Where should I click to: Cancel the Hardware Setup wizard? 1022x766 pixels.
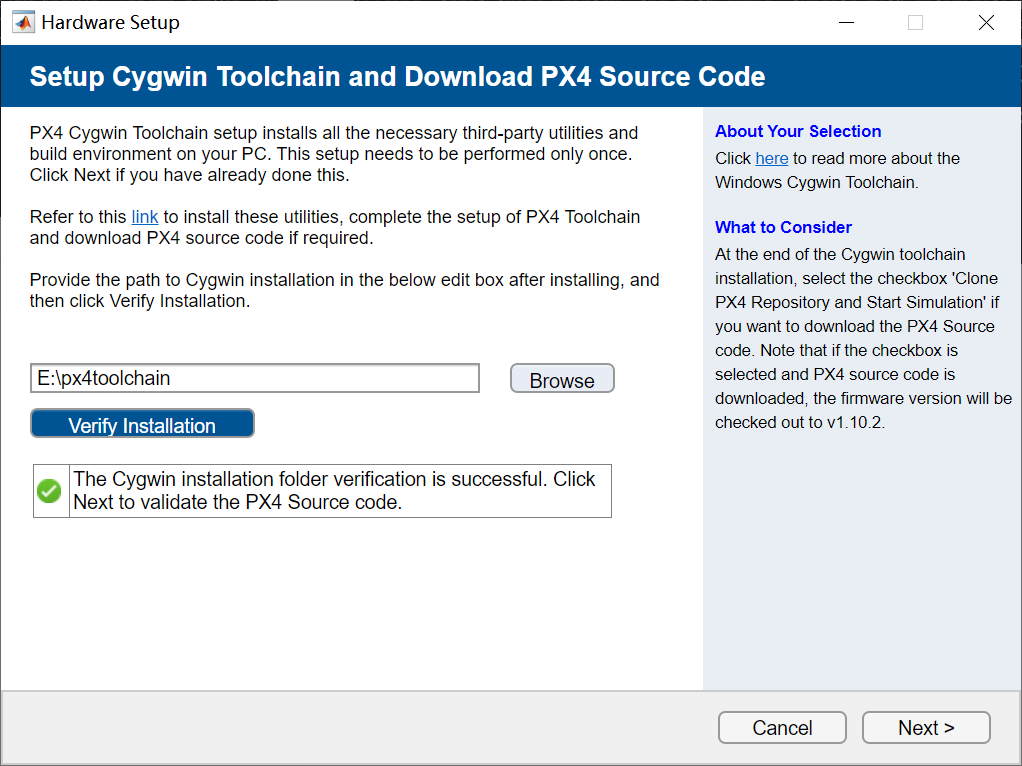tap(782, 727)
